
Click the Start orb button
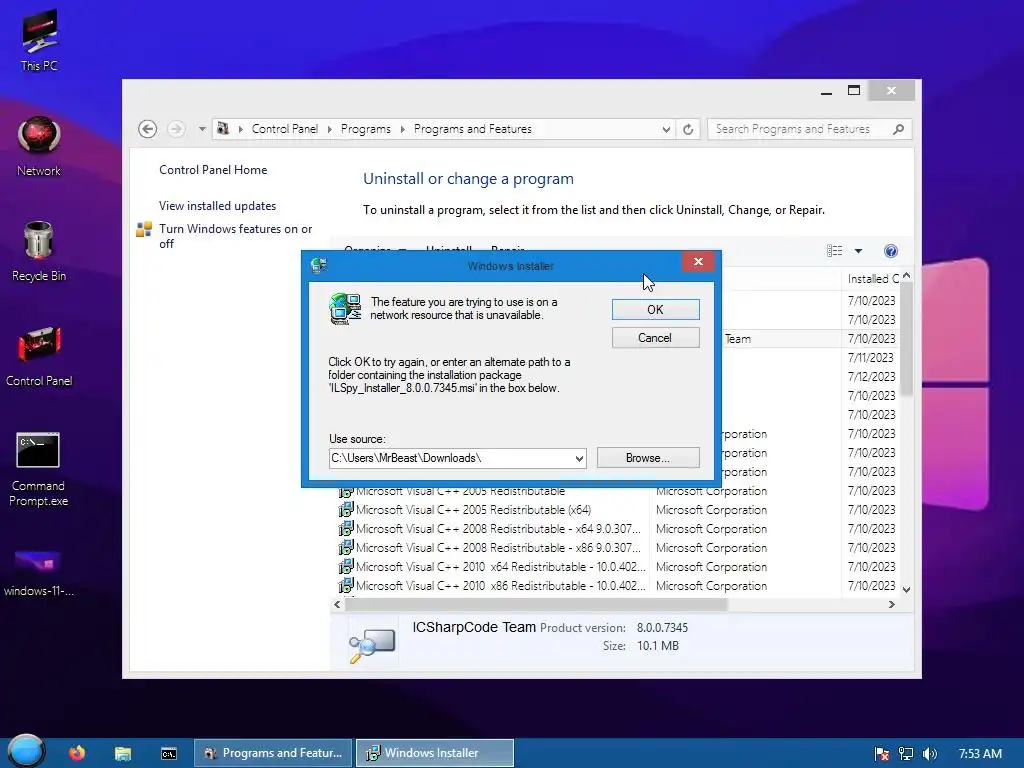(x=25, y=751)
